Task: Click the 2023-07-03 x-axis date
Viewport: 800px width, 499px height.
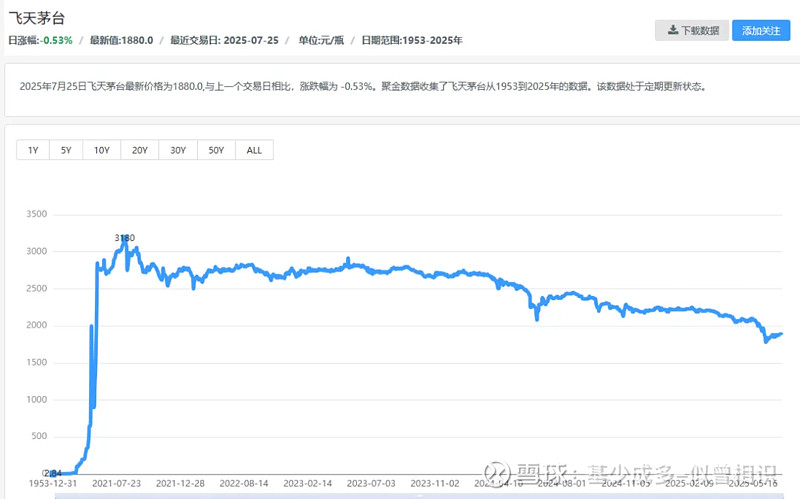Action: [x=371, y=483]
